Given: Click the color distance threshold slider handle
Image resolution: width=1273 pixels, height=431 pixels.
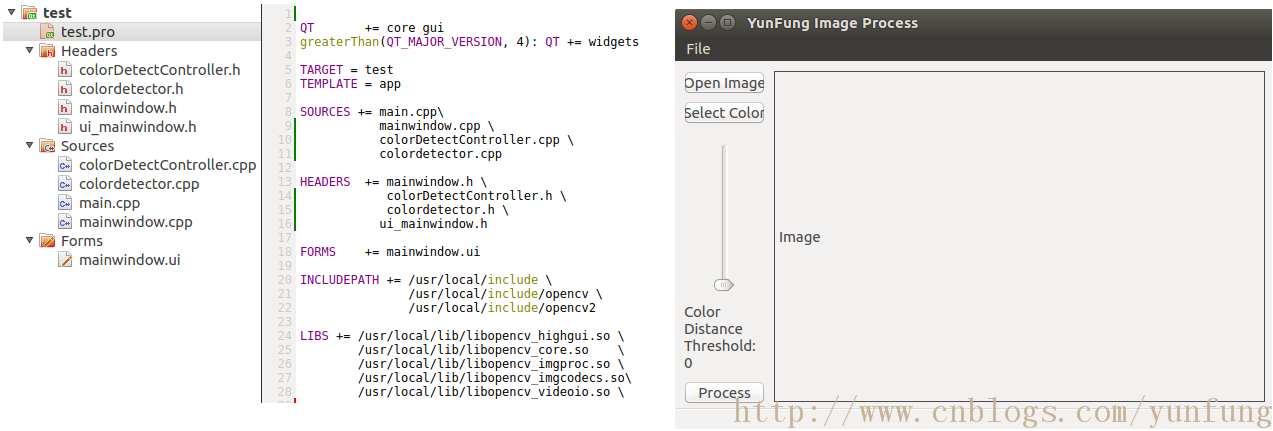Looking at the screenshot, I should 724,285.
